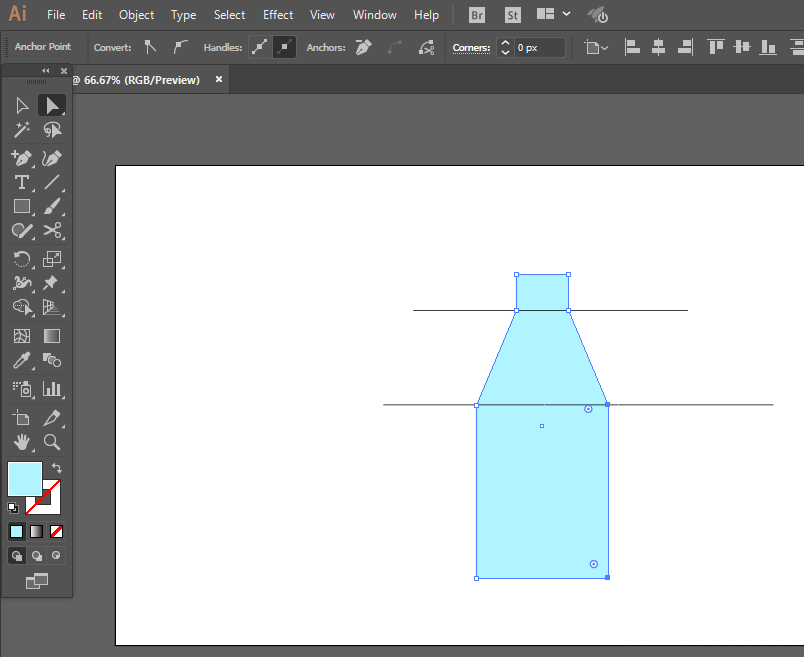Select the Gradient tool
Viewport: 804px width, 657px height.
[52, 336]
